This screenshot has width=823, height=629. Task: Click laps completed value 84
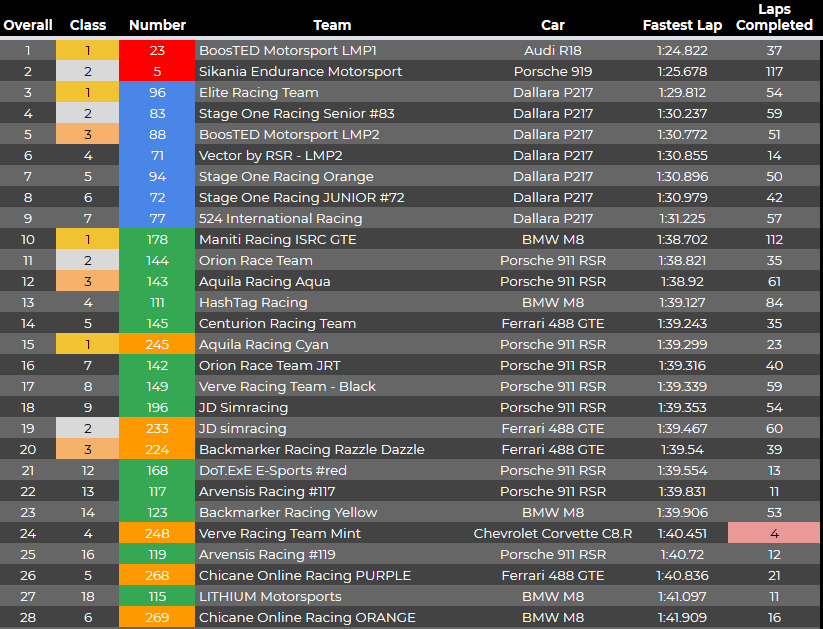point(774,302)
